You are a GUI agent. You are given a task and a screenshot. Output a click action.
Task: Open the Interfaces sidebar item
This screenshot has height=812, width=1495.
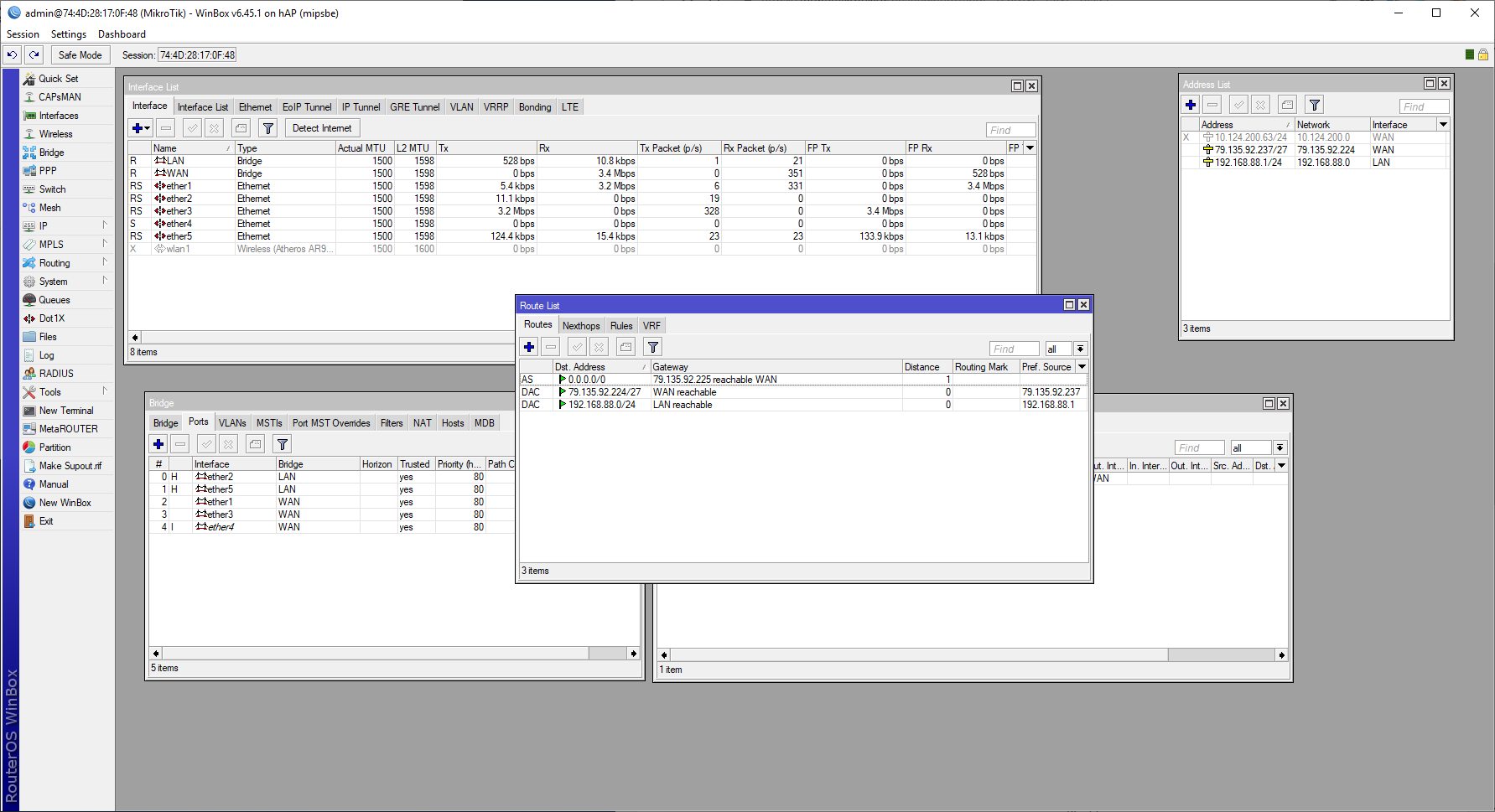[x=59, y=116]
